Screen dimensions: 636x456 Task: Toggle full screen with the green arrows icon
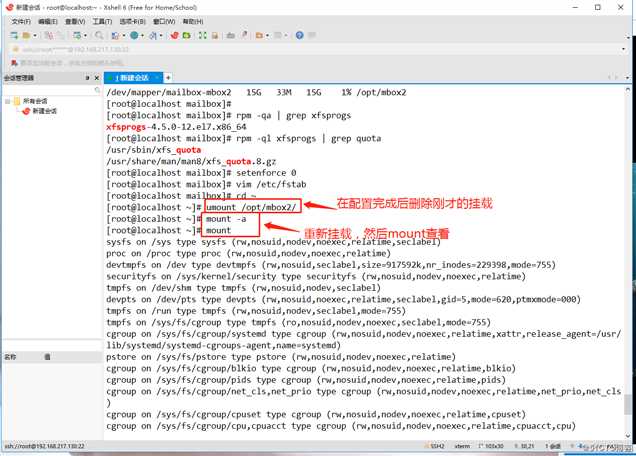(x=202, y=36)
